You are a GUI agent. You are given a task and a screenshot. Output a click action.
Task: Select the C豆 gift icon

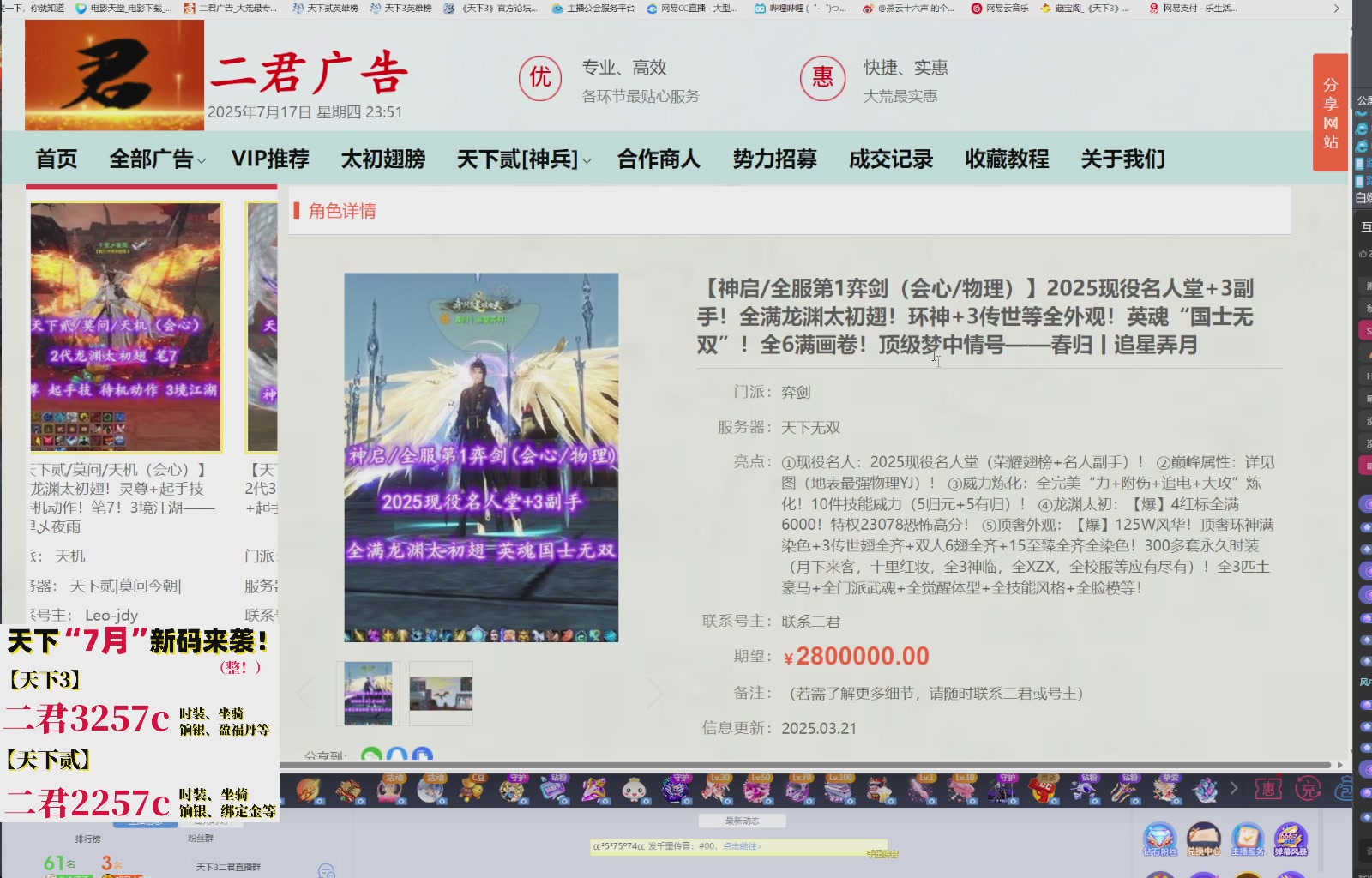474,789
